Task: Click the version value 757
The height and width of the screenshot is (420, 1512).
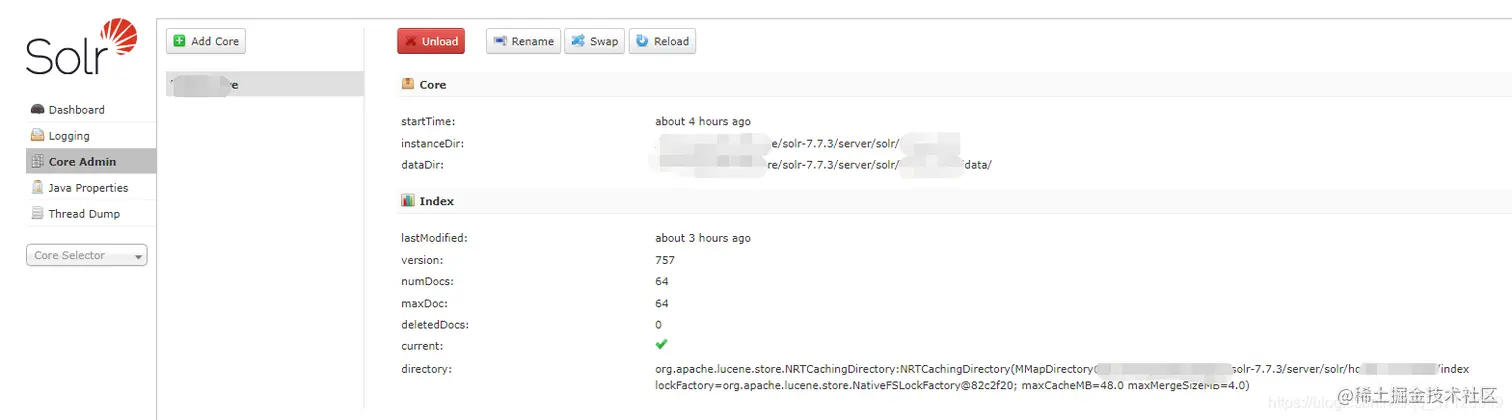Action: click(x=665, y=261)
